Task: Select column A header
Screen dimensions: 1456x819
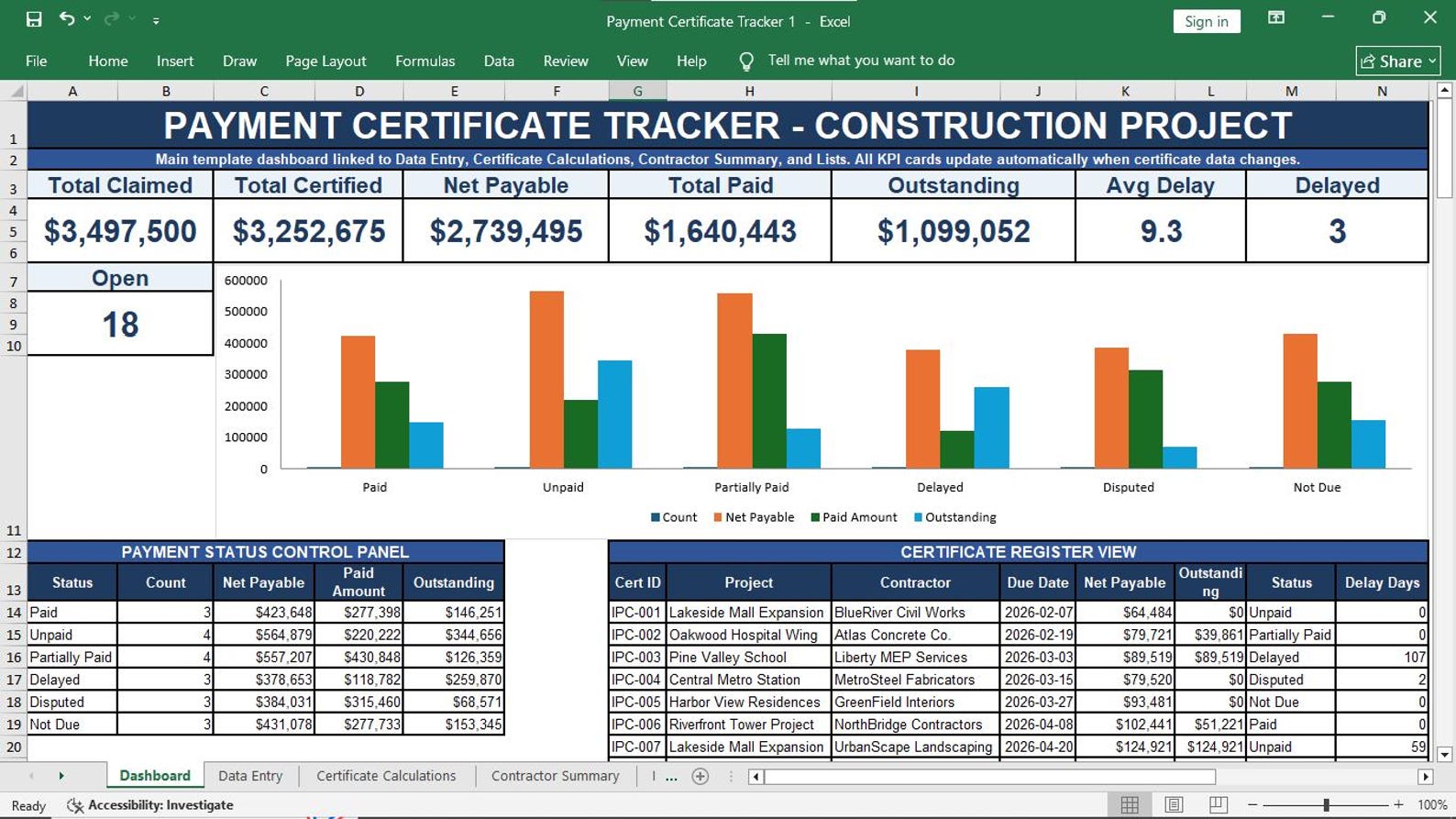Action: tap(72, 91)
